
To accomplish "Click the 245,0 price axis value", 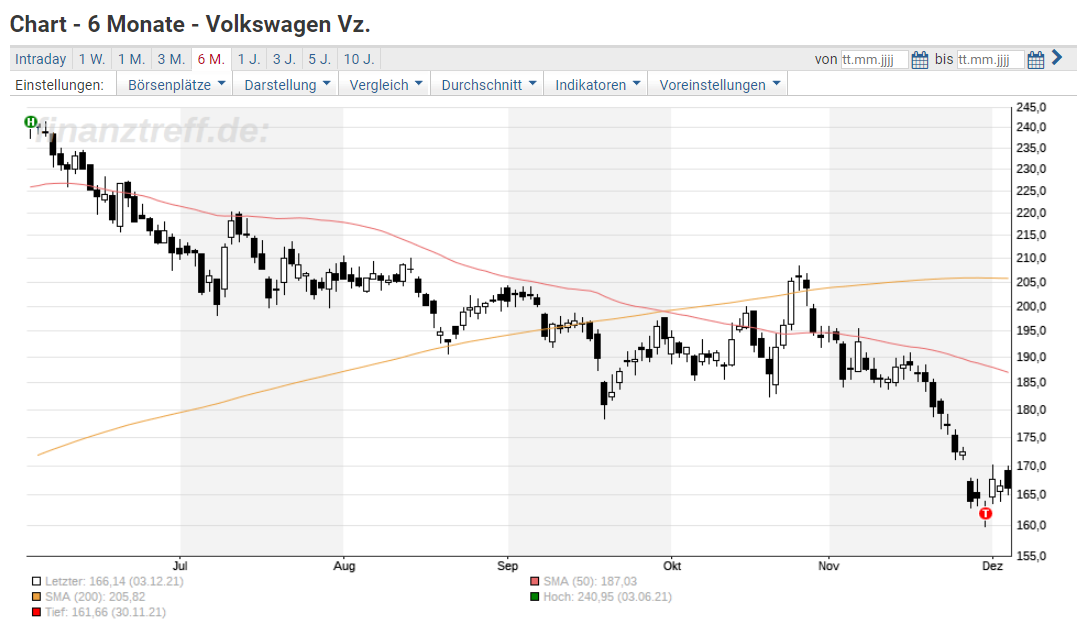I will point(1031,107).
